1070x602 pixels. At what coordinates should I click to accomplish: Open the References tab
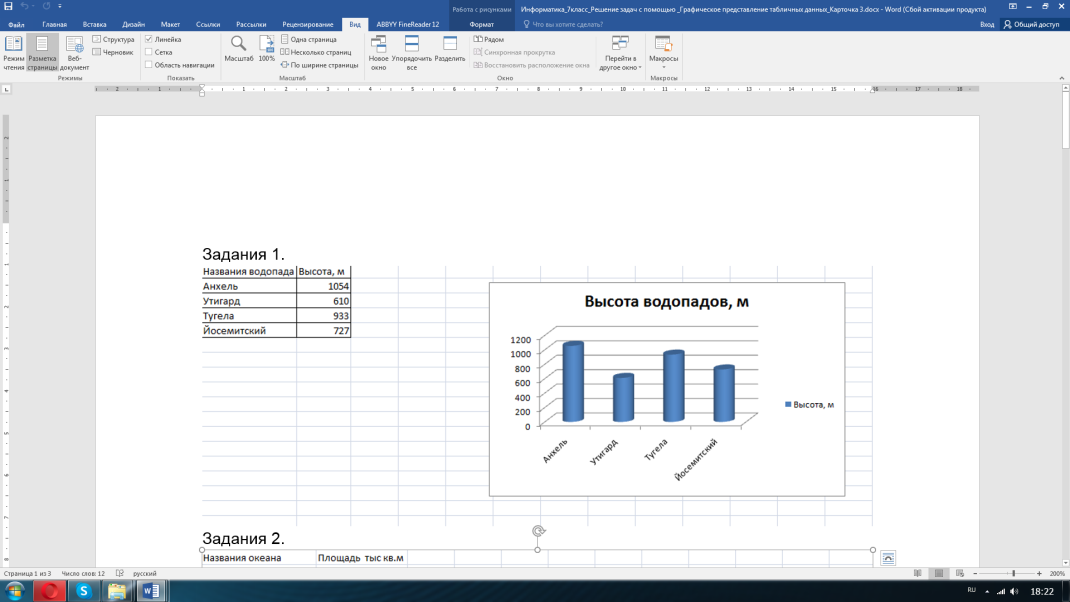[208, 25]
